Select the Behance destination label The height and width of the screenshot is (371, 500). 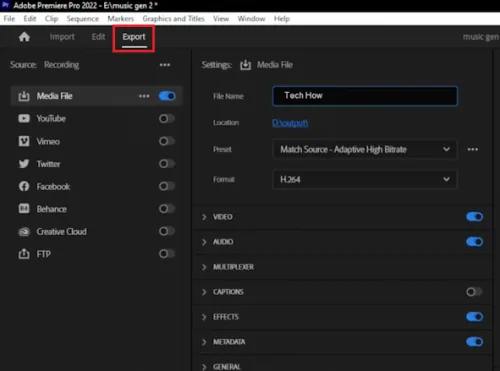click(52, 209)
